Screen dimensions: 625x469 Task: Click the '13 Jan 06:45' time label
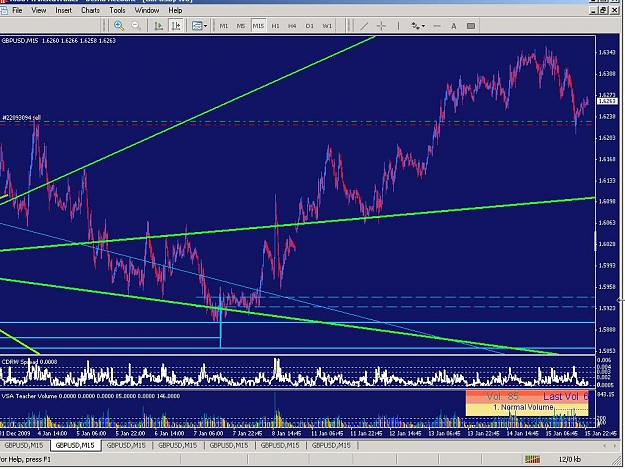pos(444,433)
